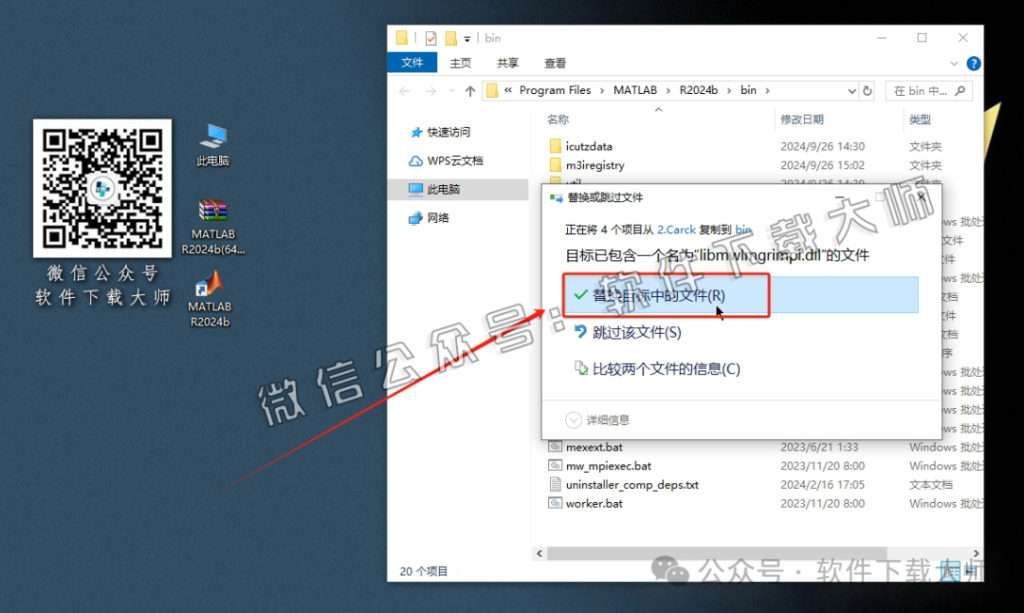Viewport: 1024px width, 613px height.
Task: Open the Explorer help question mark icon
Action: pos(973,63)
